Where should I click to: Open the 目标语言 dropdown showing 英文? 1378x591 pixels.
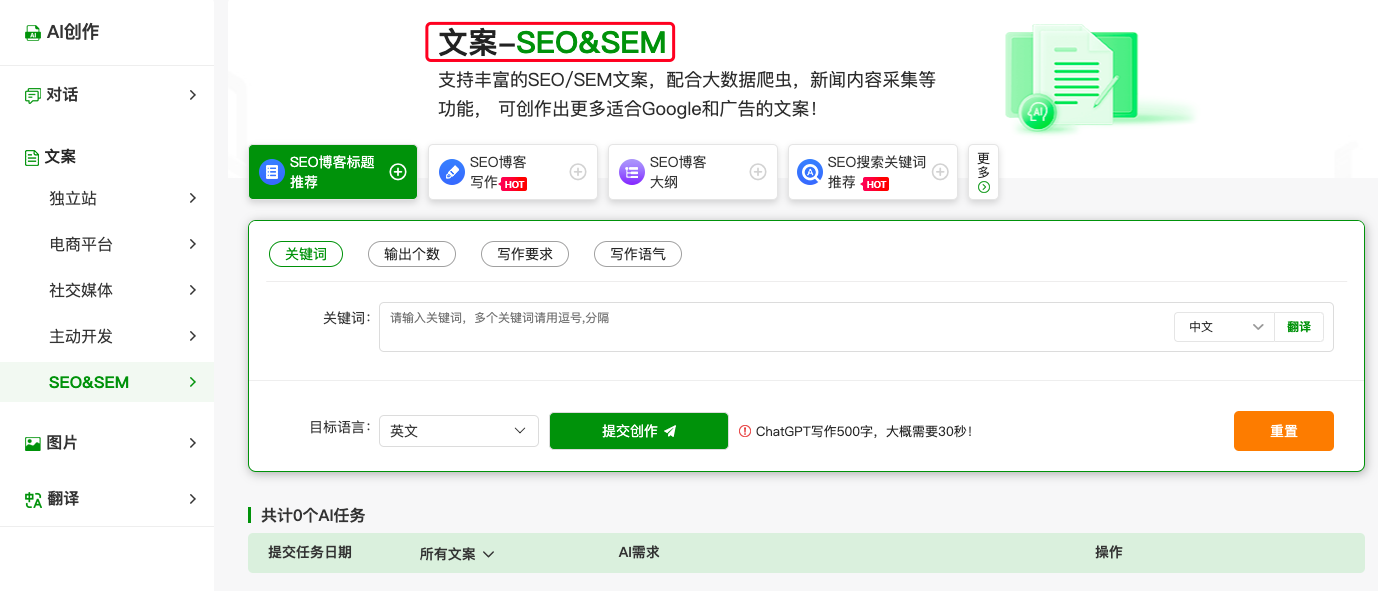[459, 431]
